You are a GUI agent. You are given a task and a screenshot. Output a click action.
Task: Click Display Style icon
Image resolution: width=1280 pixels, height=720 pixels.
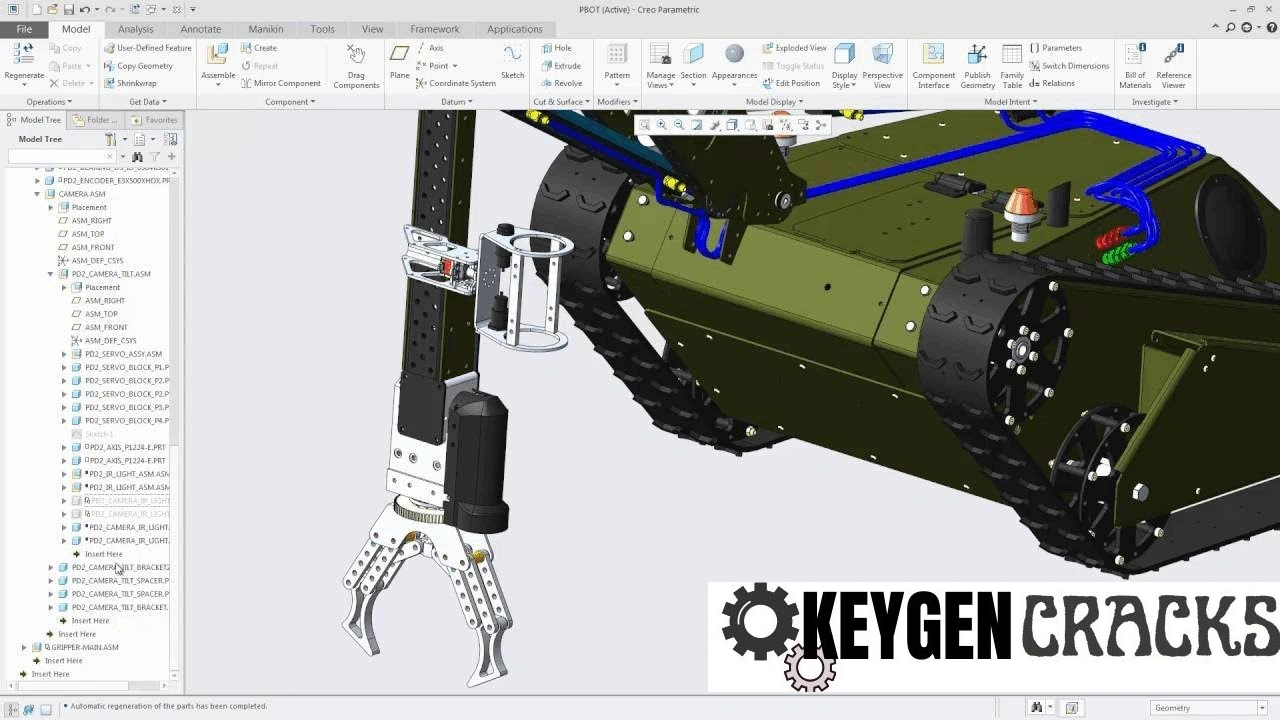coord(845,55)
